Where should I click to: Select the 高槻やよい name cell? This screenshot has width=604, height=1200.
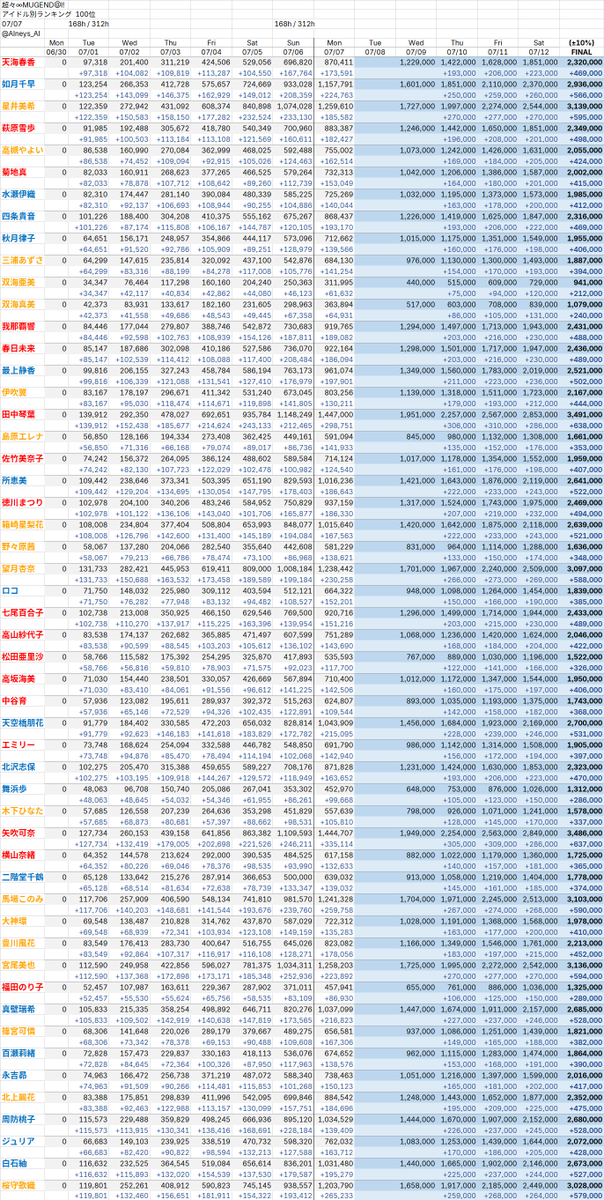(21, 148)
